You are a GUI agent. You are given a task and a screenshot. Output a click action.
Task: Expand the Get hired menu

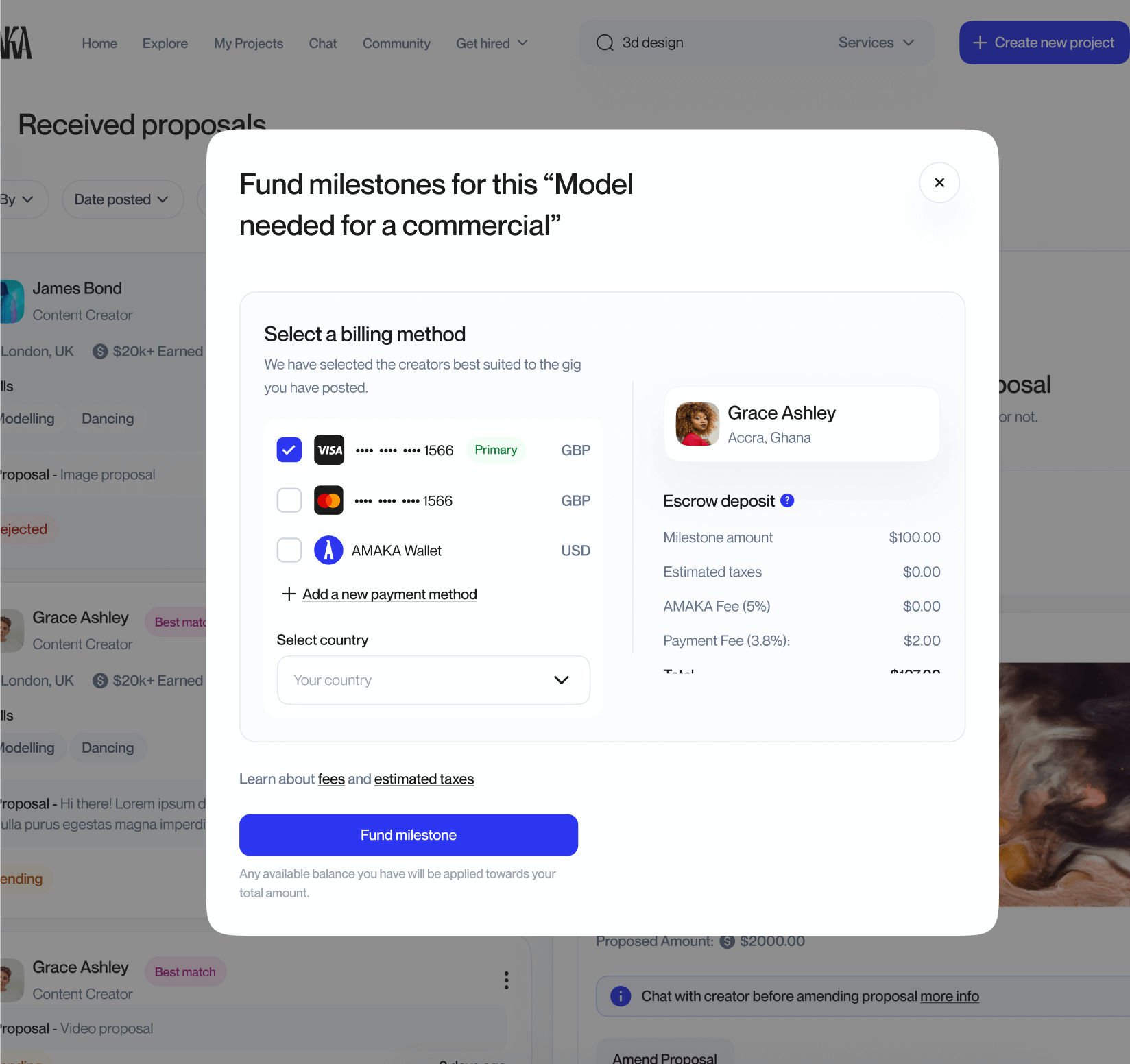tap(492, 43)
